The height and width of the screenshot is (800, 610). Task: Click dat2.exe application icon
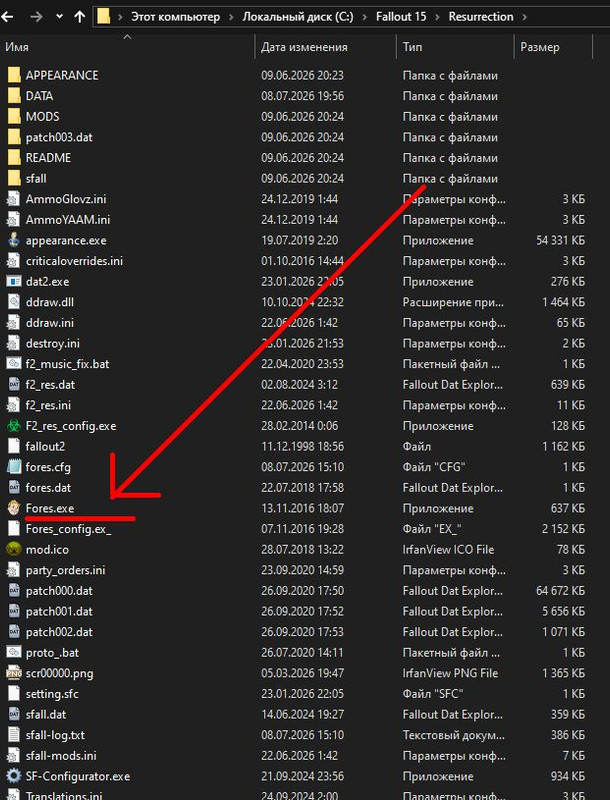[14, 282]
